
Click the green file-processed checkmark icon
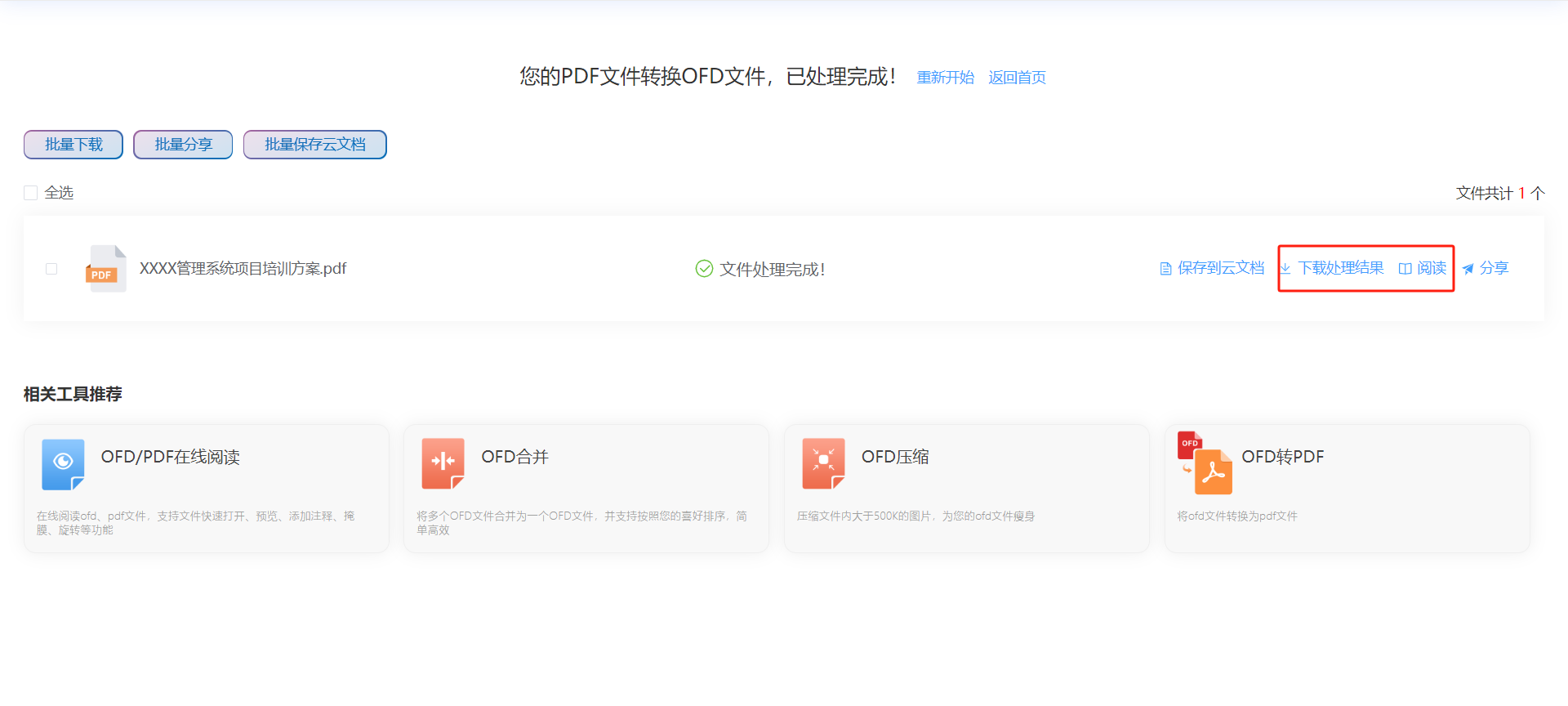click(704, 269)
